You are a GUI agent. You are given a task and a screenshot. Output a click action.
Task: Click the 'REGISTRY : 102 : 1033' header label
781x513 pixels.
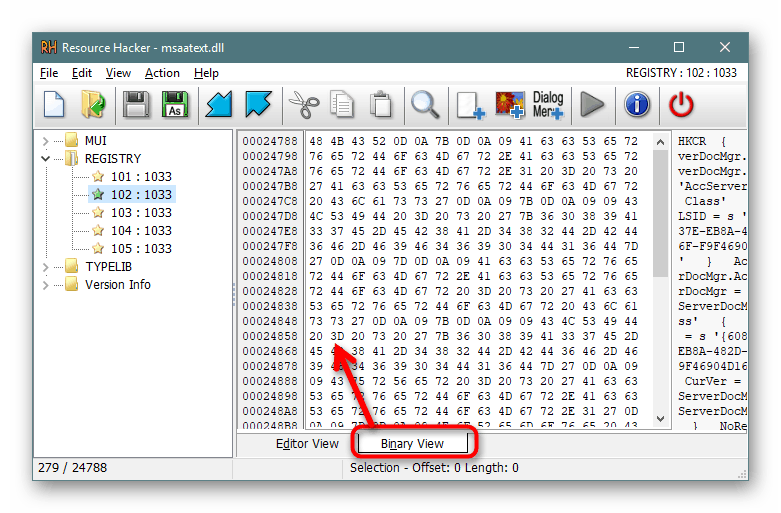point(681,73)
